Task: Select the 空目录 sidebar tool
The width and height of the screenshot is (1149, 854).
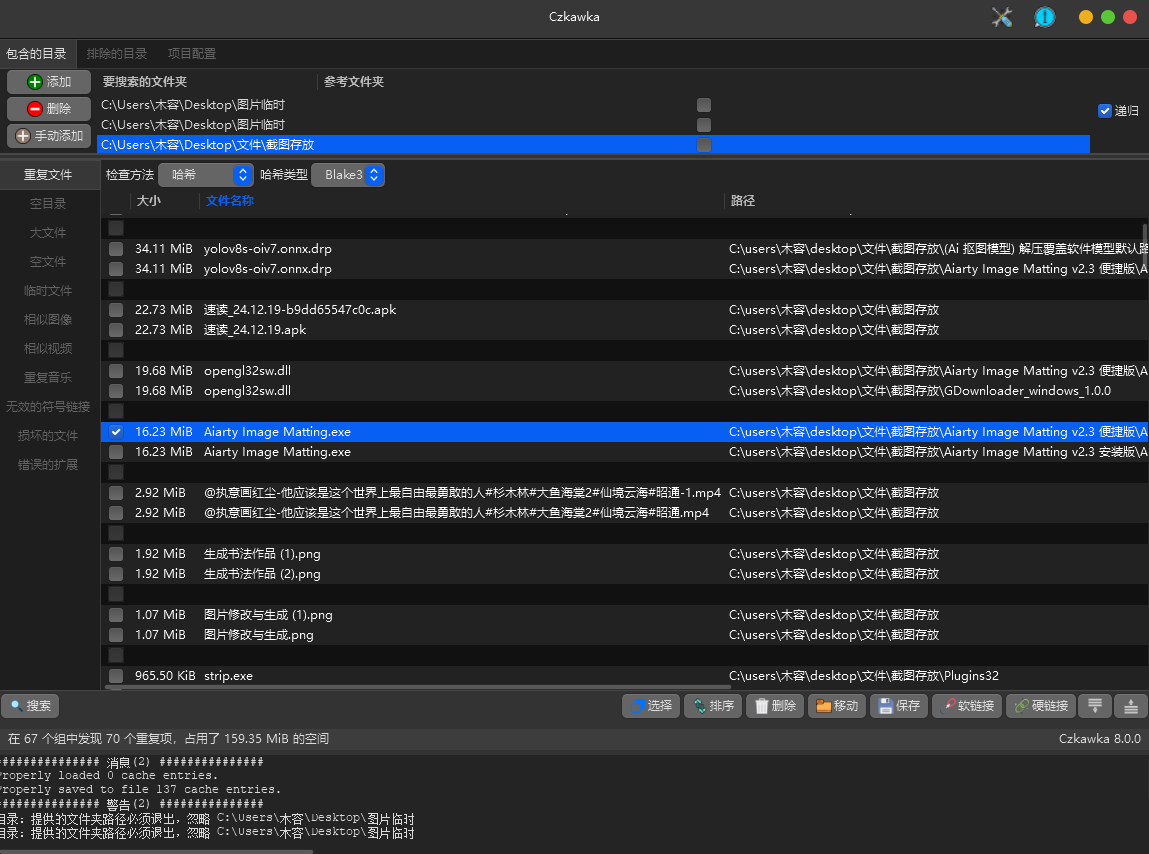Action: [48, 204]
